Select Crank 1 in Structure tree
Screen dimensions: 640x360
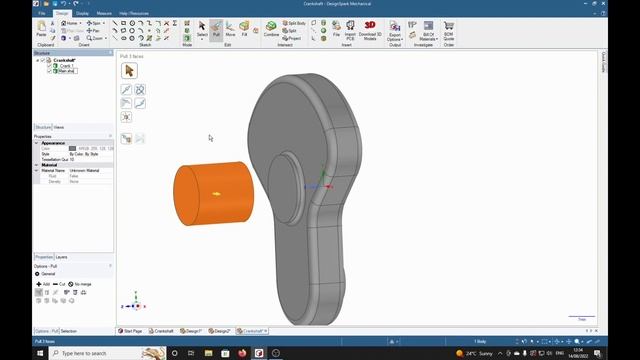coord(67,66)
